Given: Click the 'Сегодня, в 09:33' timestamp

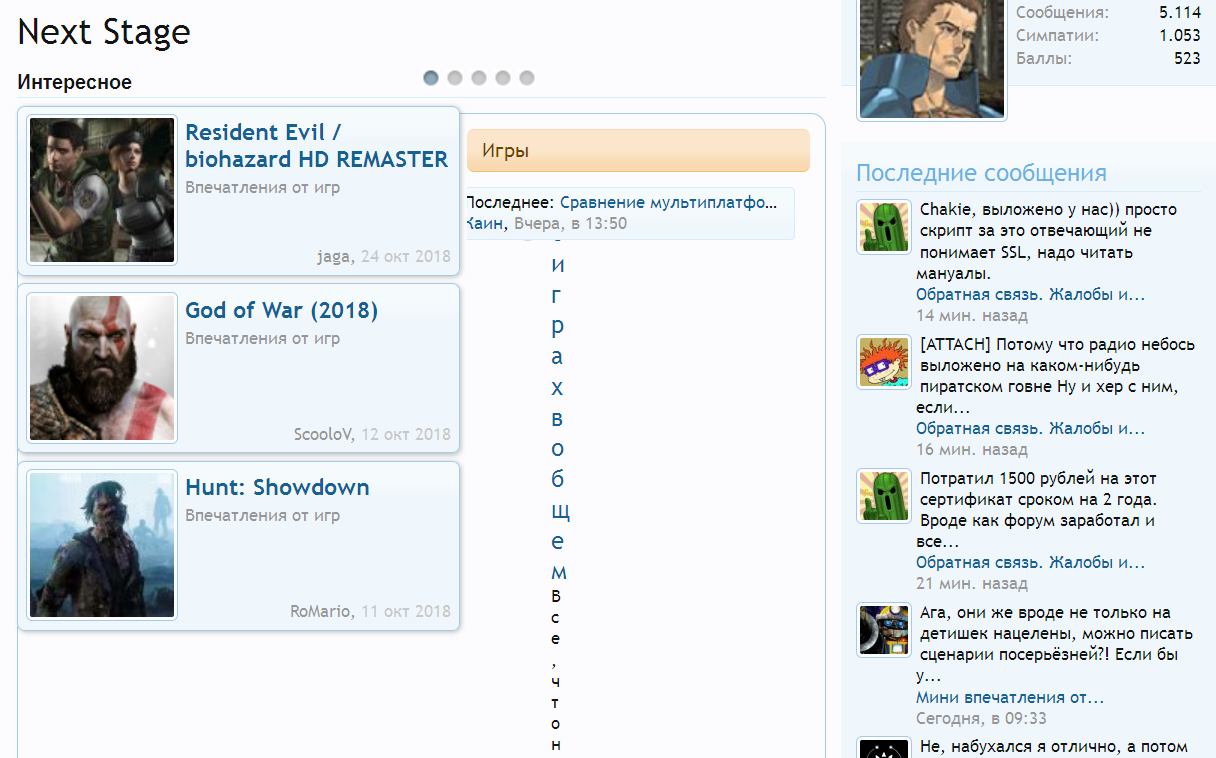Looking at the screenshot, I should click(x=981, y=719).
